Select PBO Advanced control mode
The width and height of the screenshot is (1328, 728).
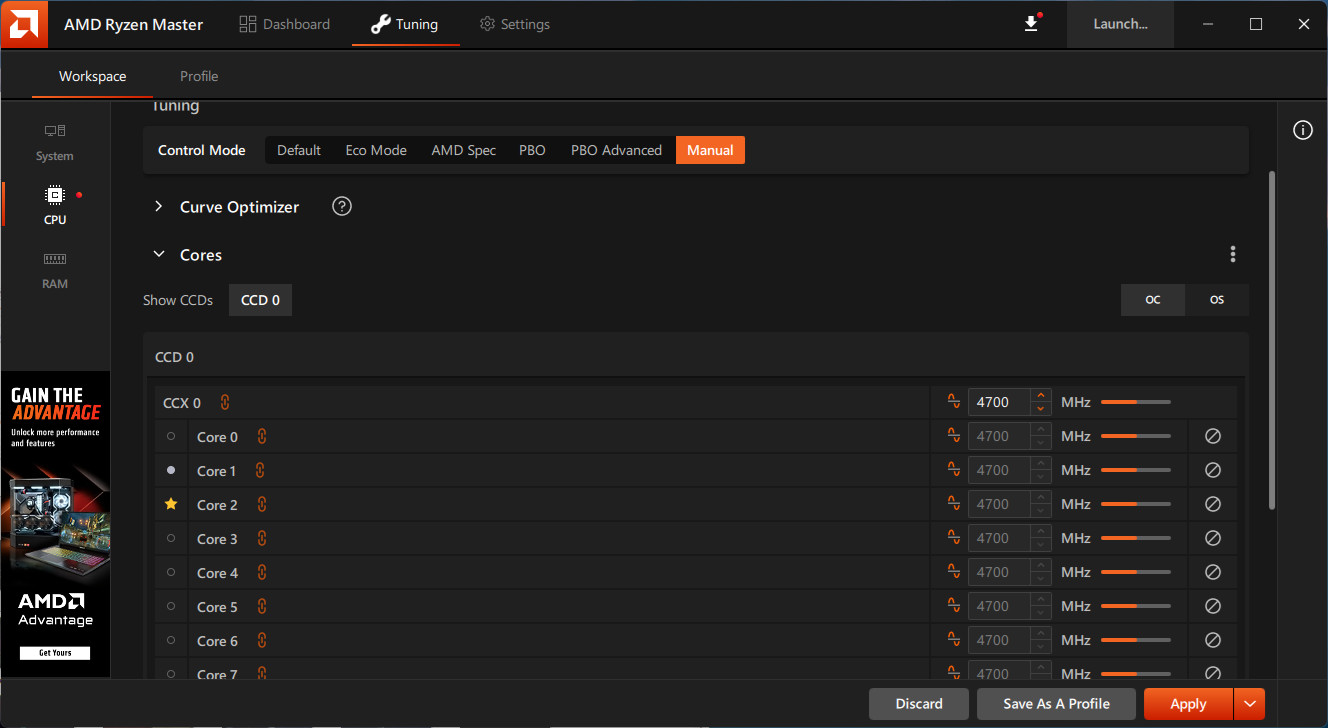[x=616, y=151]
